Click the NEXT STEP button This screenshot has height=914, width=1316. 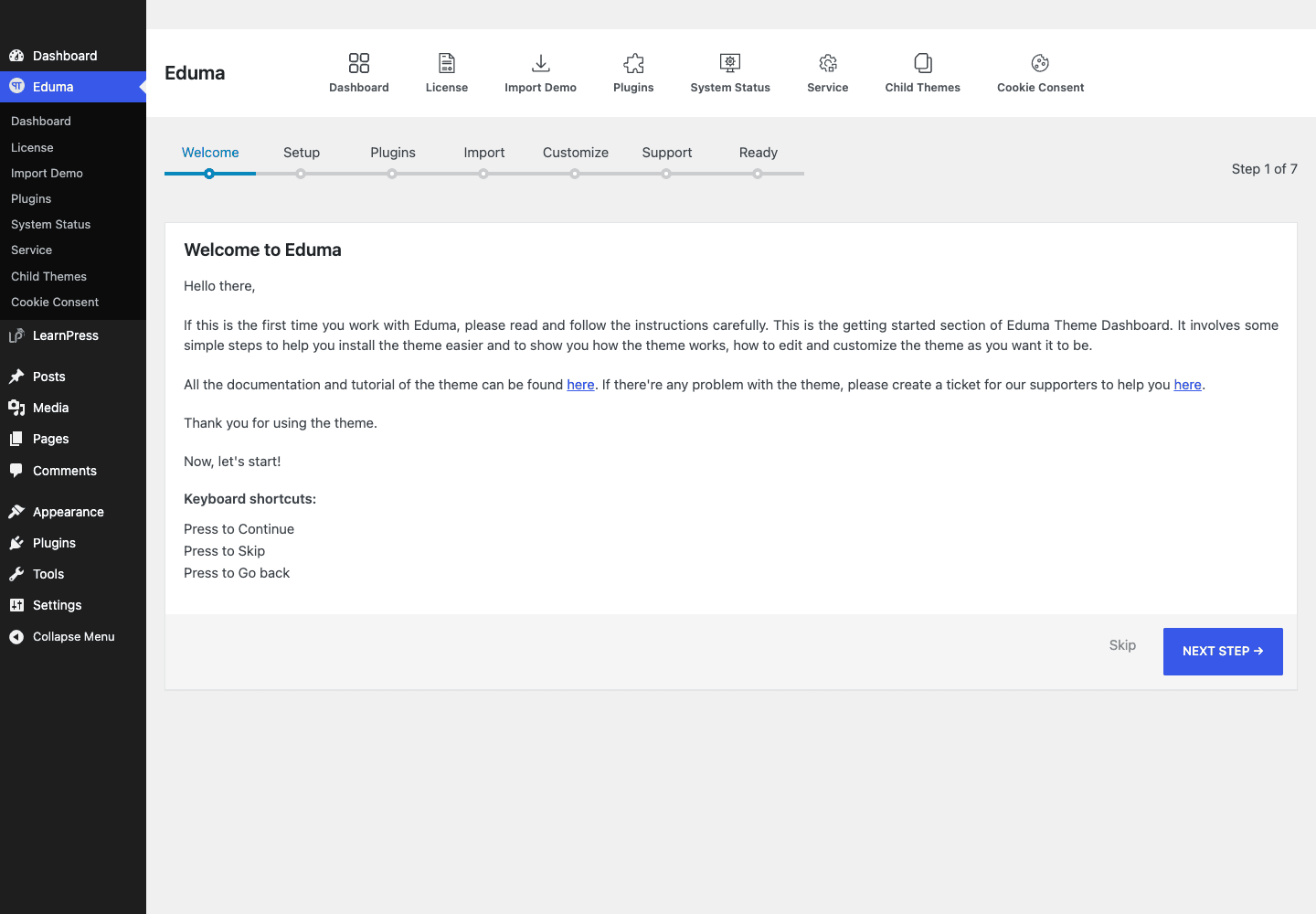[1223, 652]
